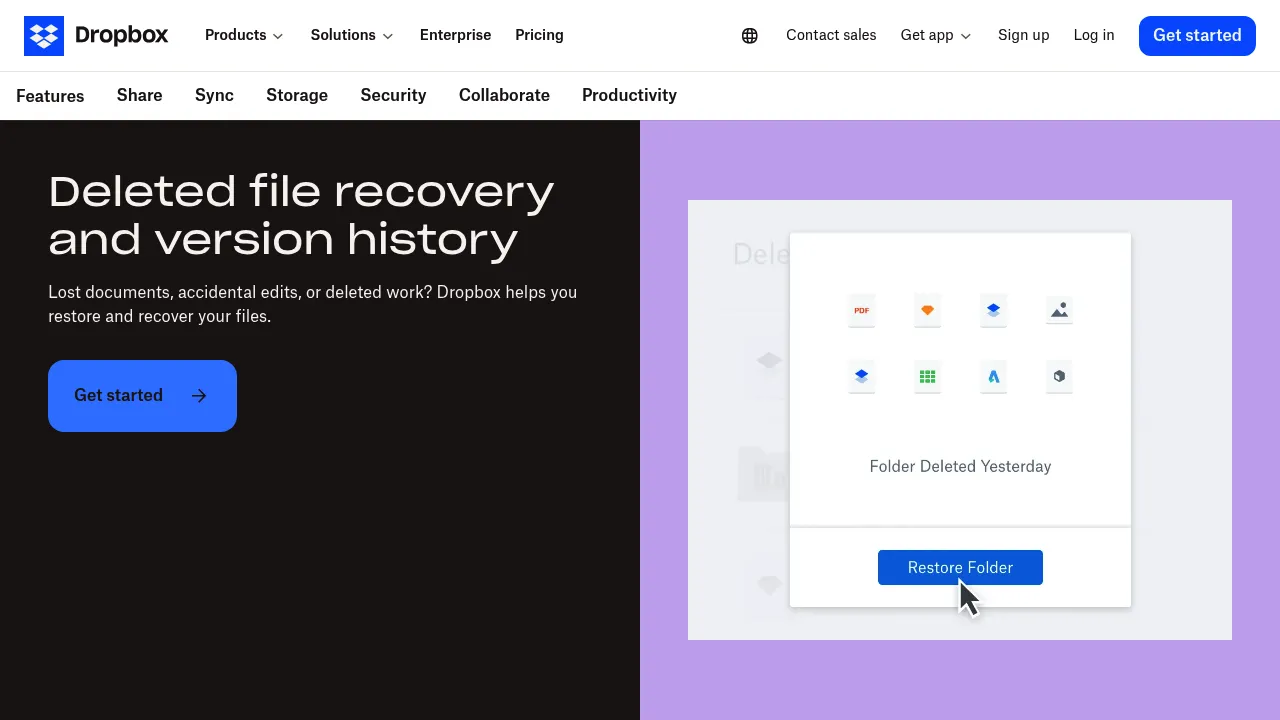Click the image file icon with mountains

(1060, 310)
